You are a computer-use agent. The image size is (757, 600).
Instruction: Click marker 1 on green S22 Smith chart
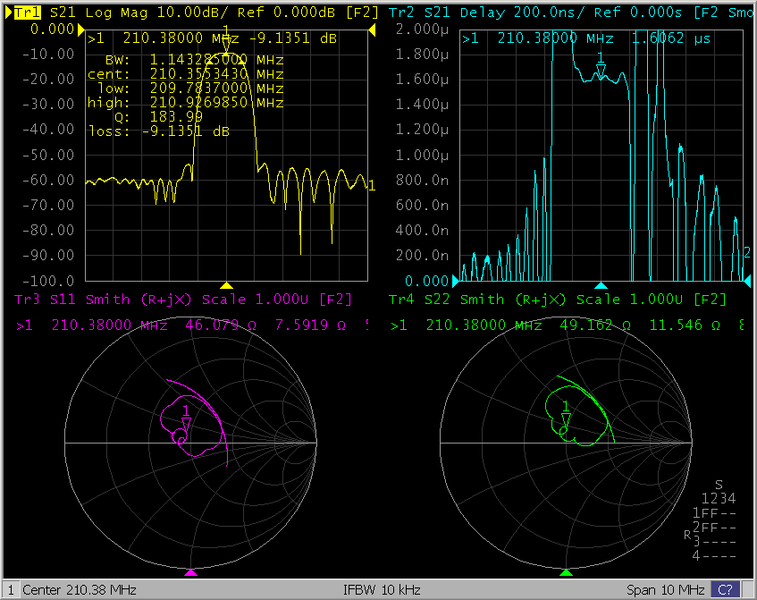click(566, 419)
